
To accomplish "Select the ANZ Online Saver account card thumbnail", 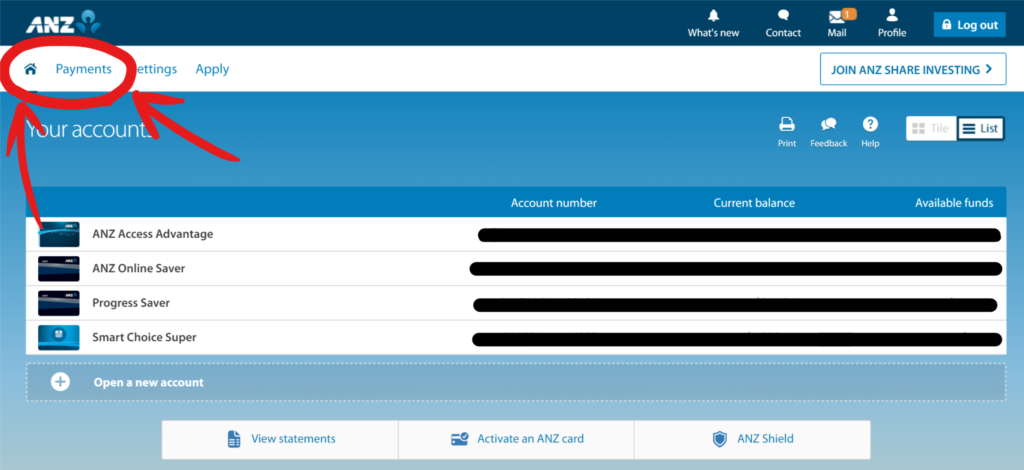I will click(x=59, y=269).
